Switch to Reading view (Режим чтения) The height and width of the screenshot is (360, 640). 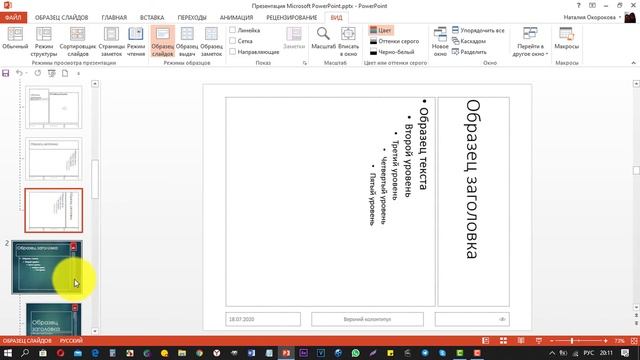tap(136, 42)
